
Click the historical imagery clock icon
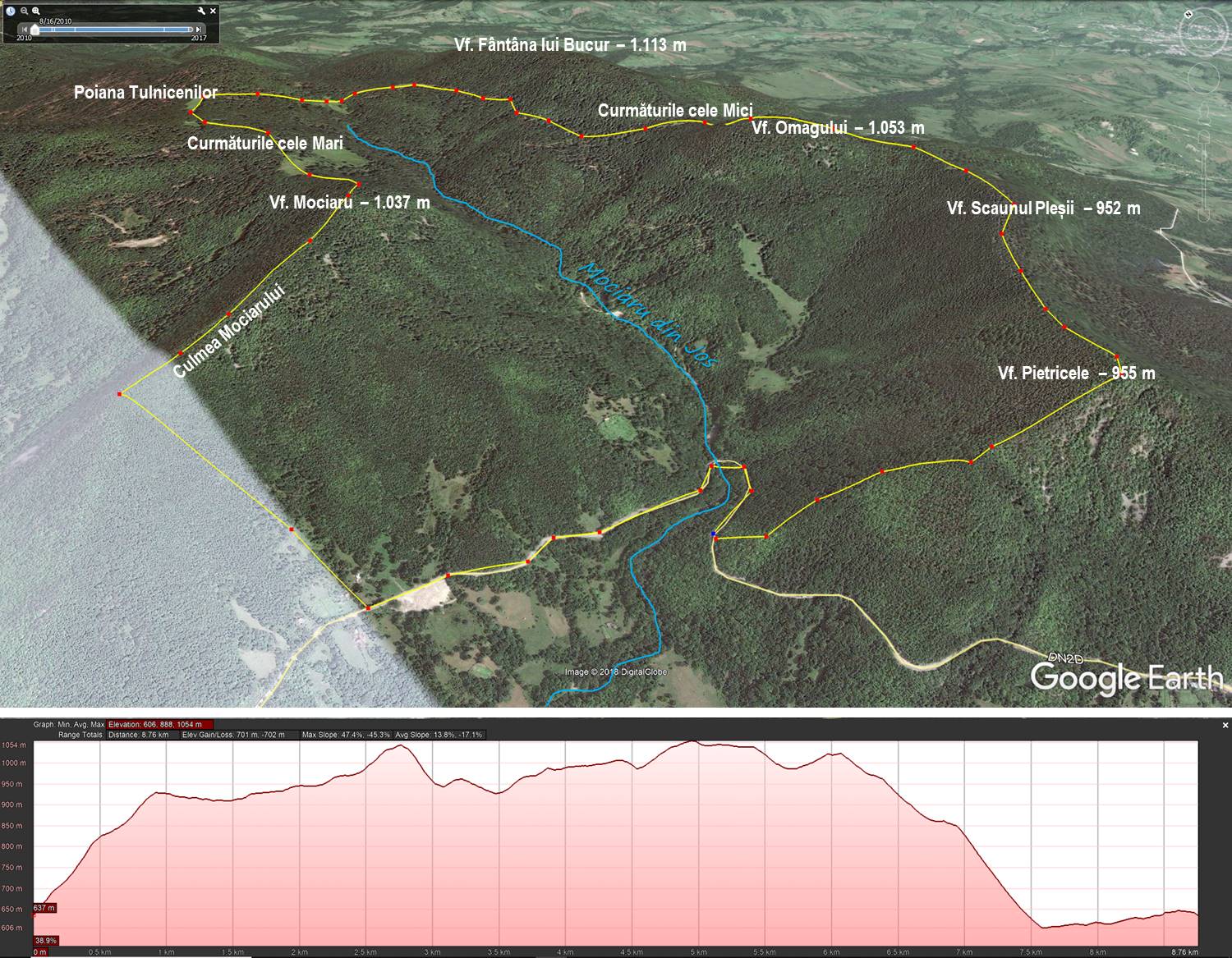pos(11,11)
